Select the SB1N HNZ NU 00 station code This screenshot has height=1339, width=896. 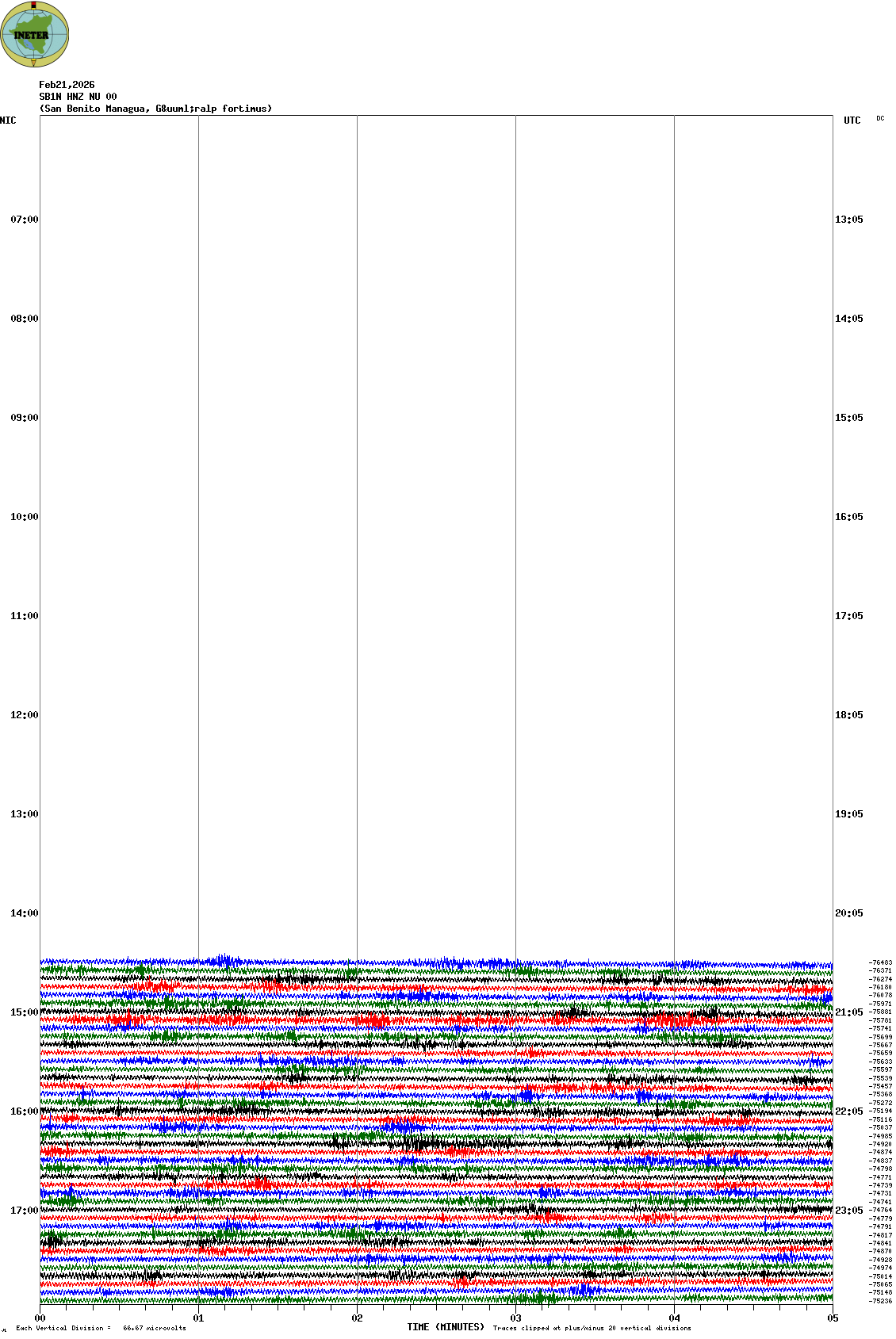point(78,97)
